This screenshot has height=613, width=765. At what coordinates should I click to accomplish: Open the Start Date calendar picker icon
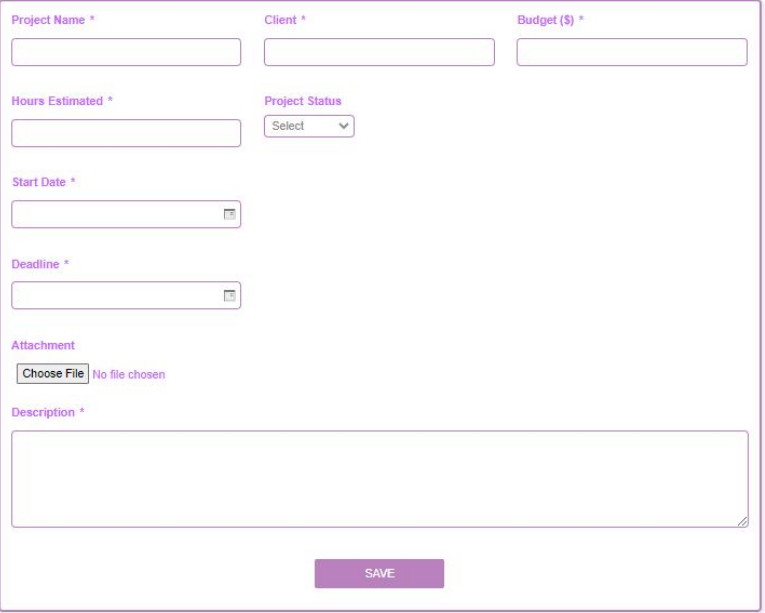coord(229,214)
